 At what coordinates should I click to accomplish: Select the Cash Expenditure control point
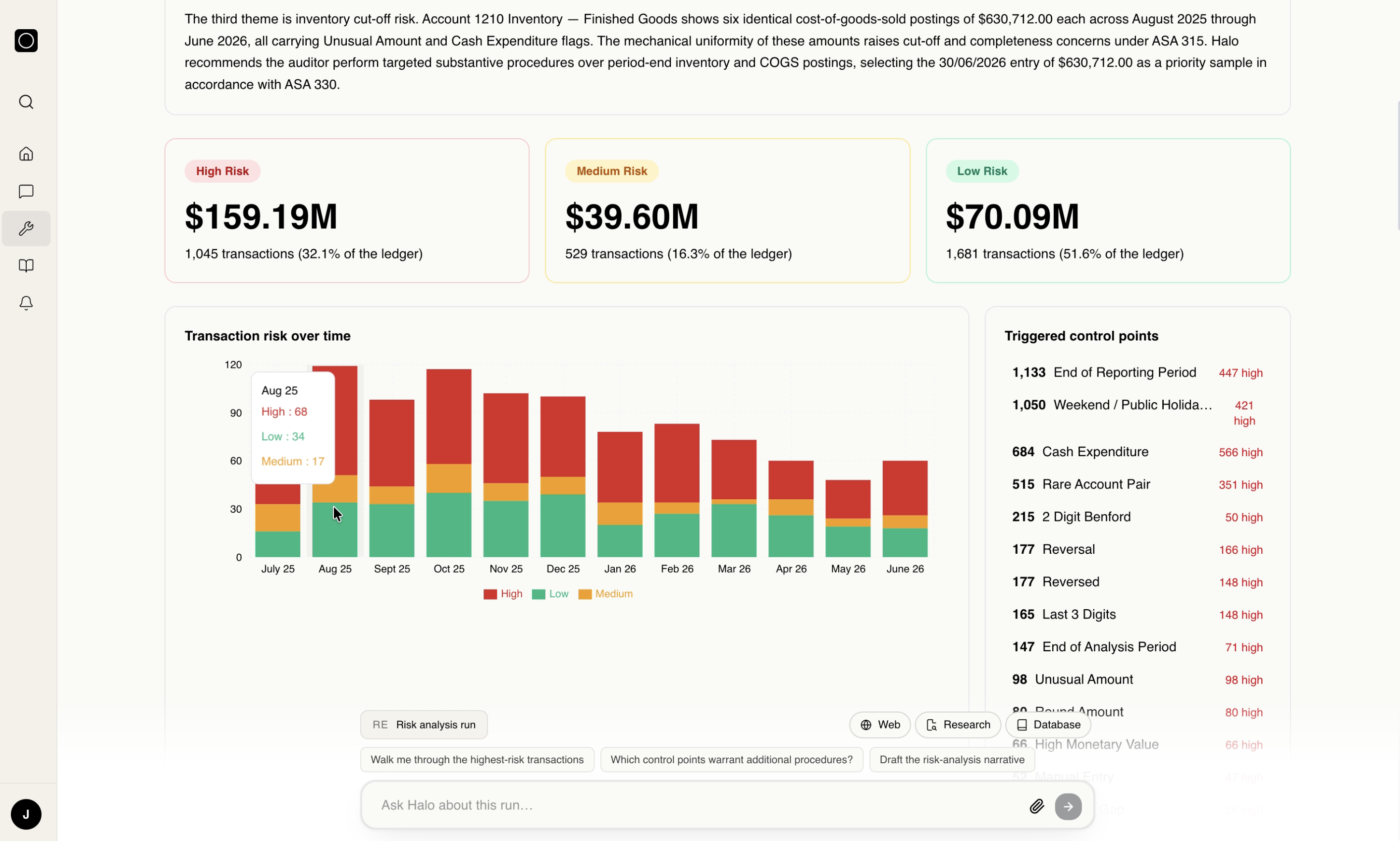1137,452
